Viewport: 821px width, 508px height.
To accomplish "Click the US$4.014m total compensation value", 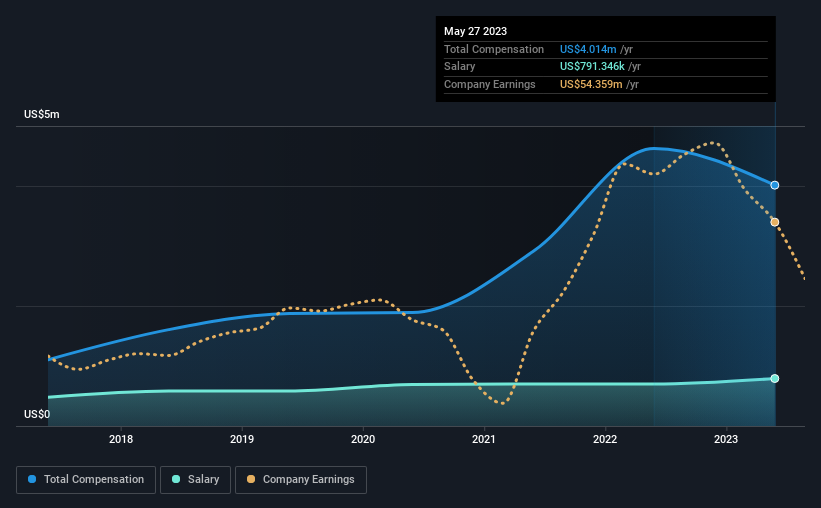I will click(588, 49).
